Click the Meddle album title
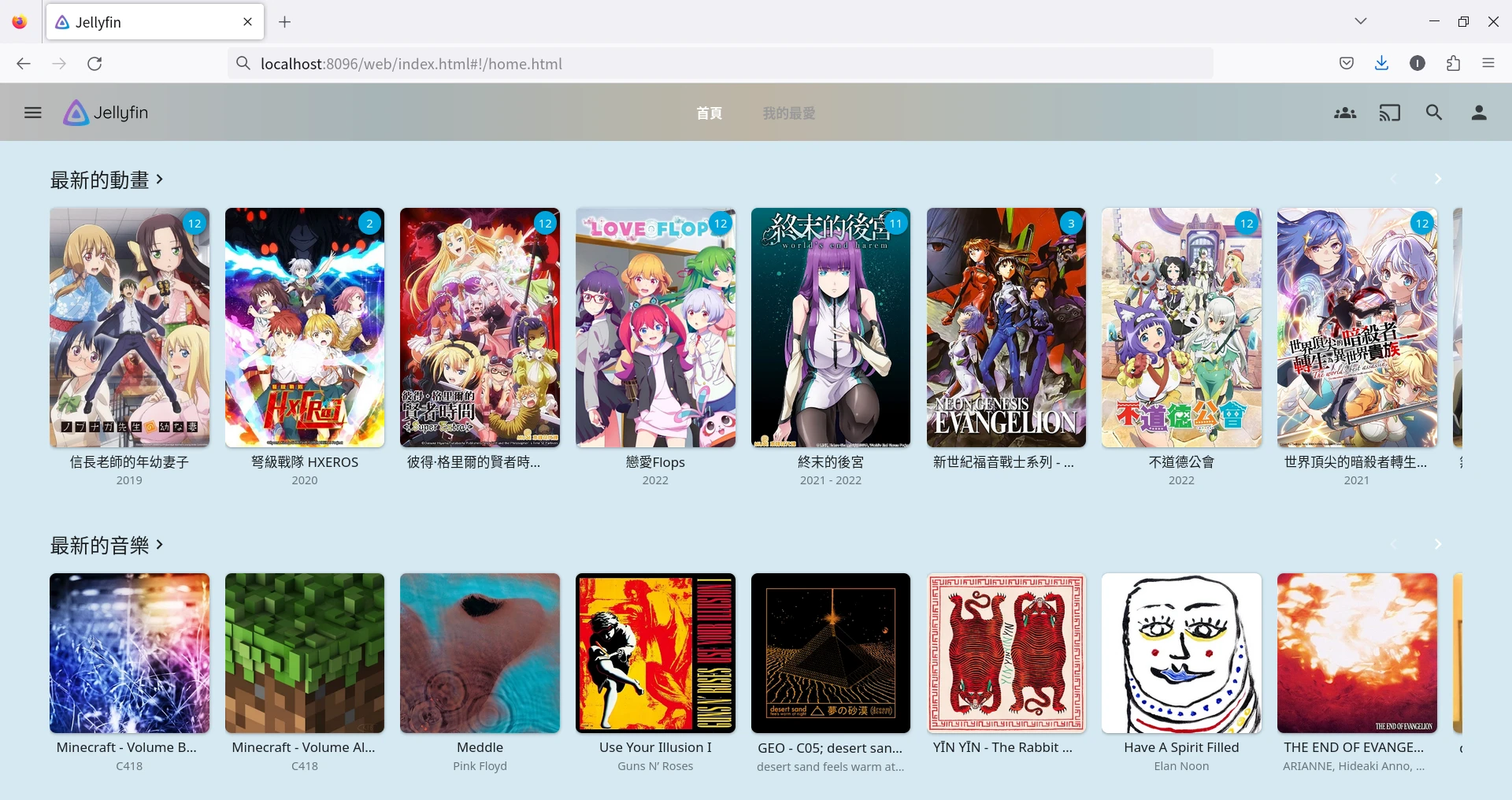Screen dimensions: 1512x800 (x=480, y=748)
